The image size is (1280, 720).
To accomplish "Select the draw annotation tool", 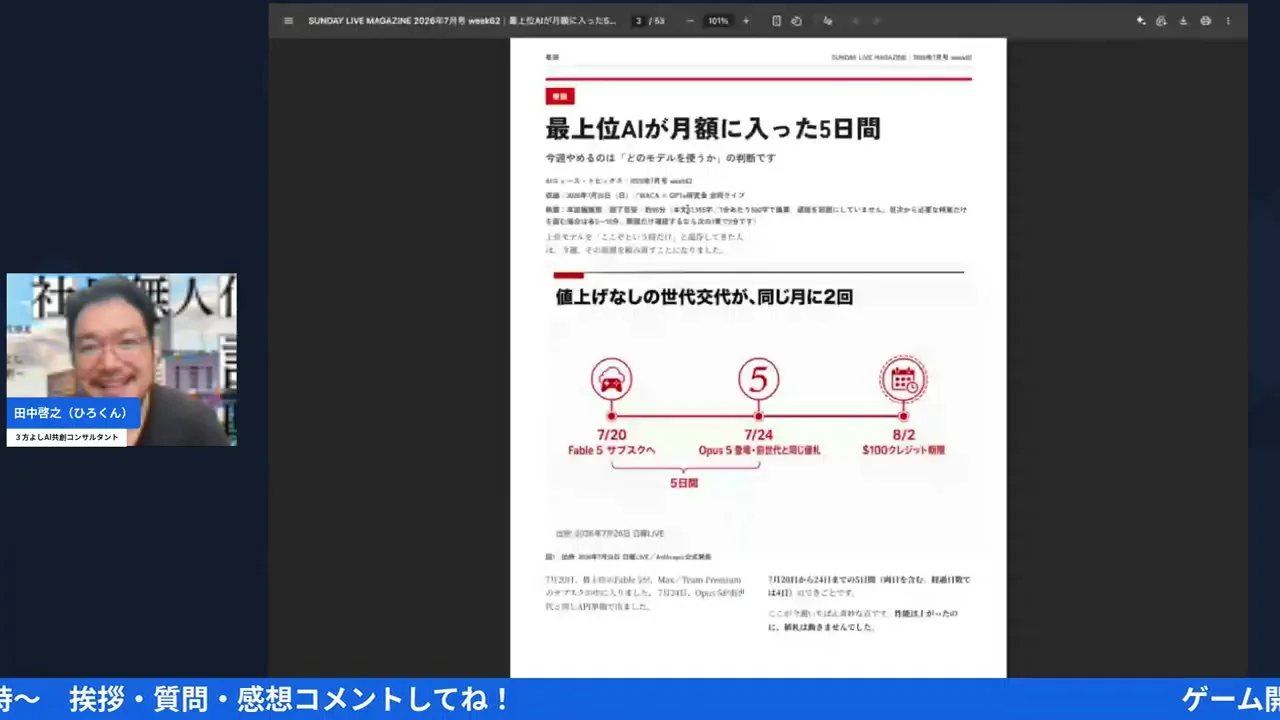I will coord(828,21).
